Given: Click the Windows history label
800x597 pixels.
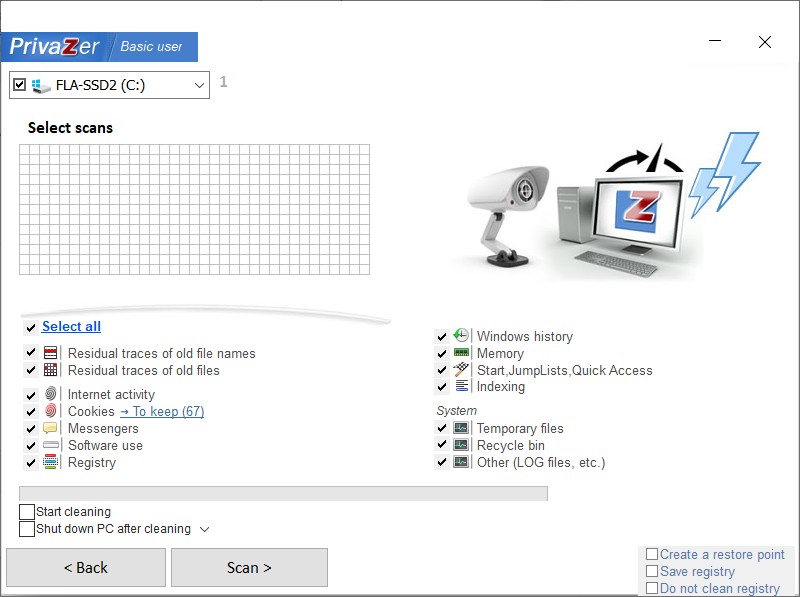Looking at the screenshot, I should tap(524, 336).
